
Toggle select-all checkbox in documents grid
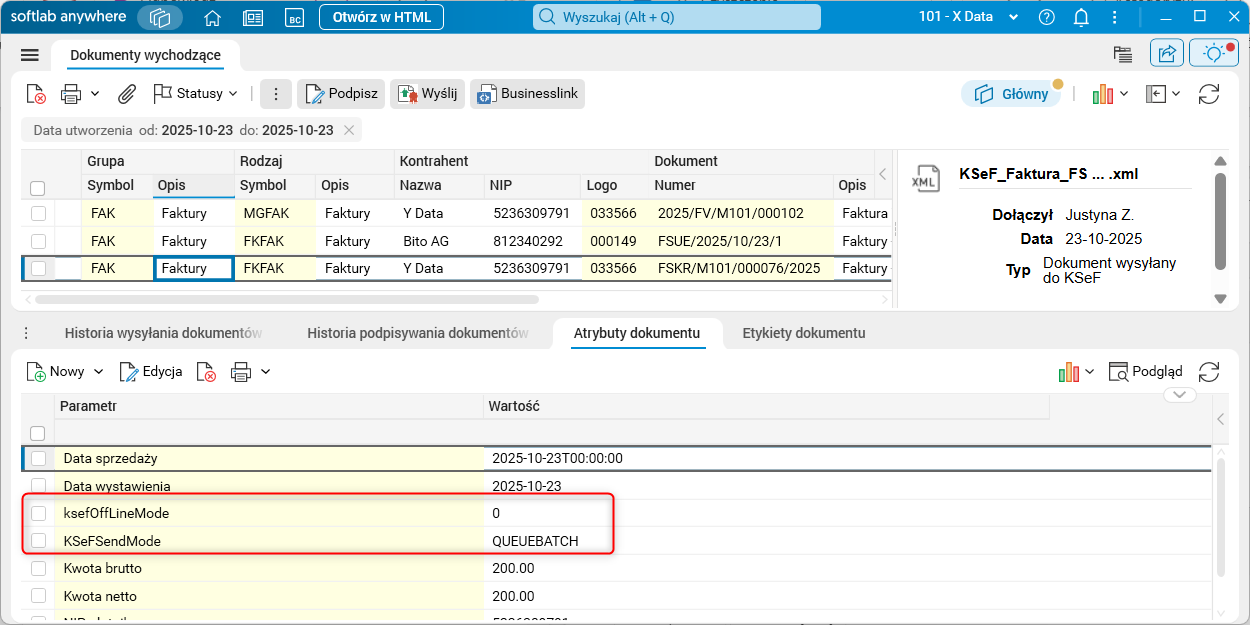[x=37, y=188]
